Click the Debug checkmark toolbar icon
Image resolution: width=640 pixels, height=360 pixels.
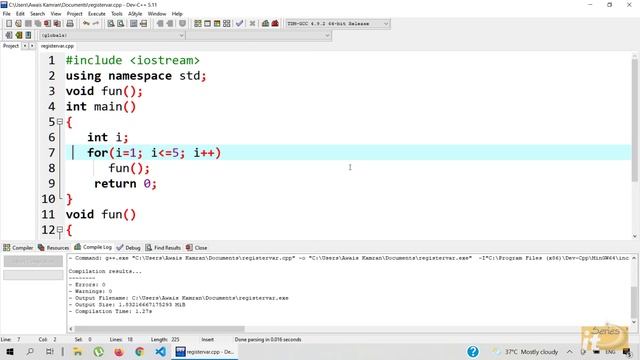[x=240, y=24]
